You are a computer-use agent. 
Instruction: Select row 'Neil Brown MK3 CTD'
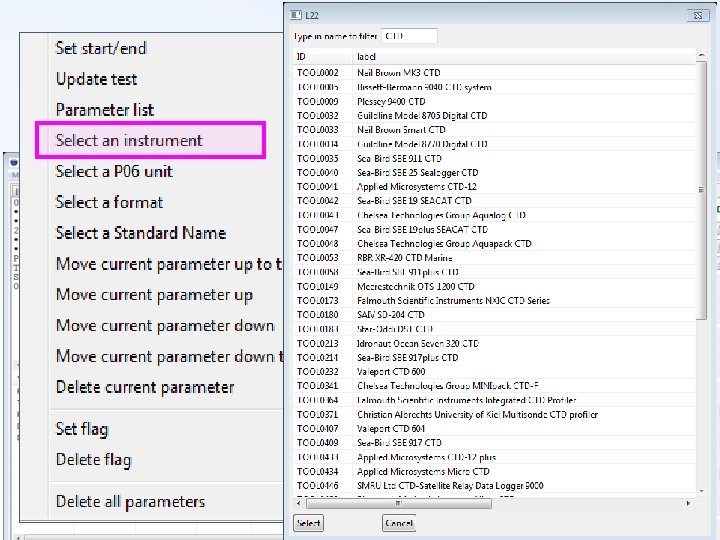tap(494, 73)
